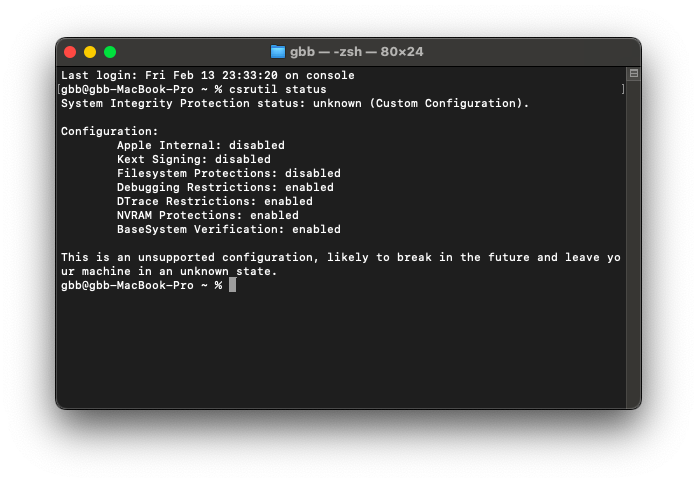The image size is (697, 483).
Task: Zoom the window with green button
Action: [x=110, y=52]
